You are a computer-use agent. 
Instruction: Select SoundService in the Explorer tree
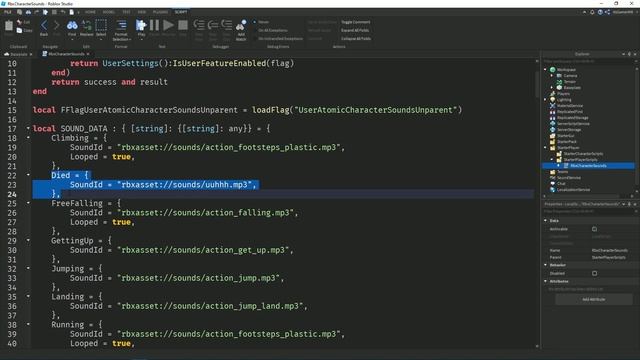tap(569, 178)
